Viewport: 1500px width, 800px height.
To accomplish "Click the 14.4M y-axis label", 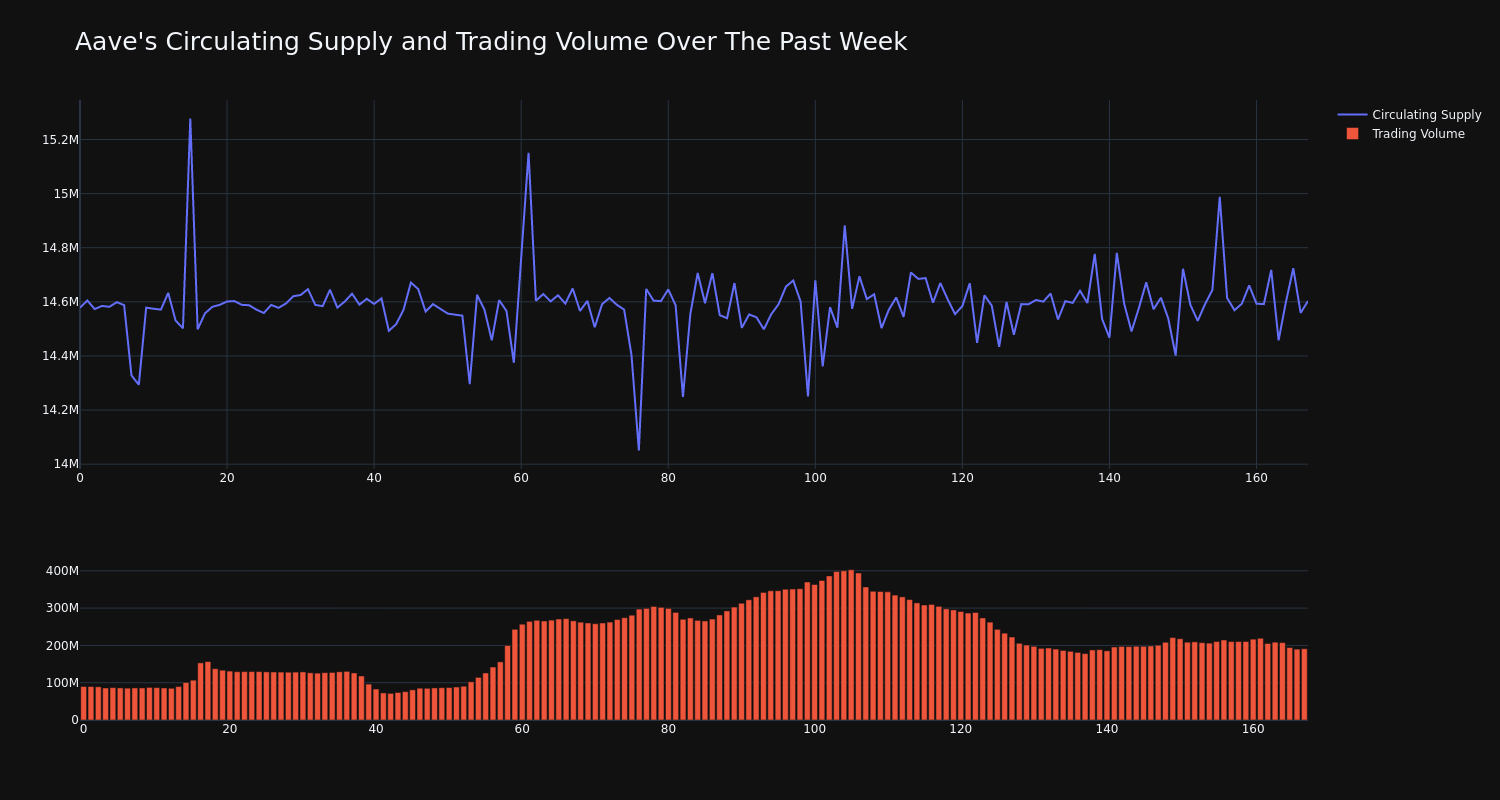I will coord(60,356).
